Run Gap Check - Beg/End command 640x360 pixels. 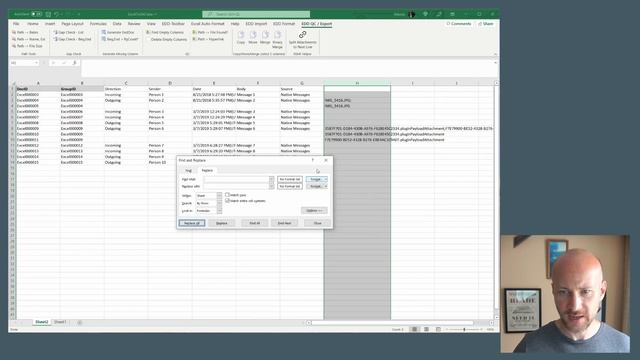[72, 39]
